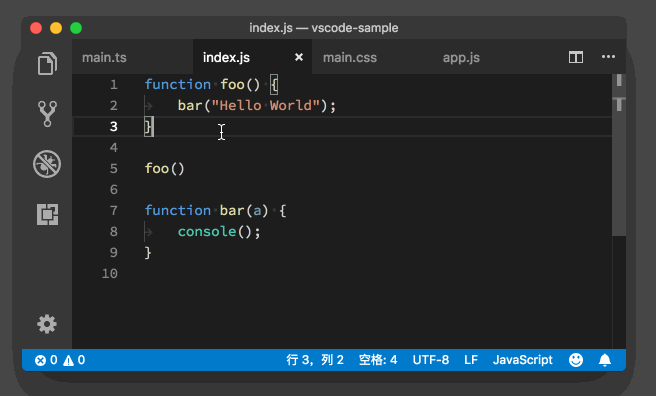Open the Debug view icon
The width and height of the screenshot is (656, 396).
click(47, 164)
